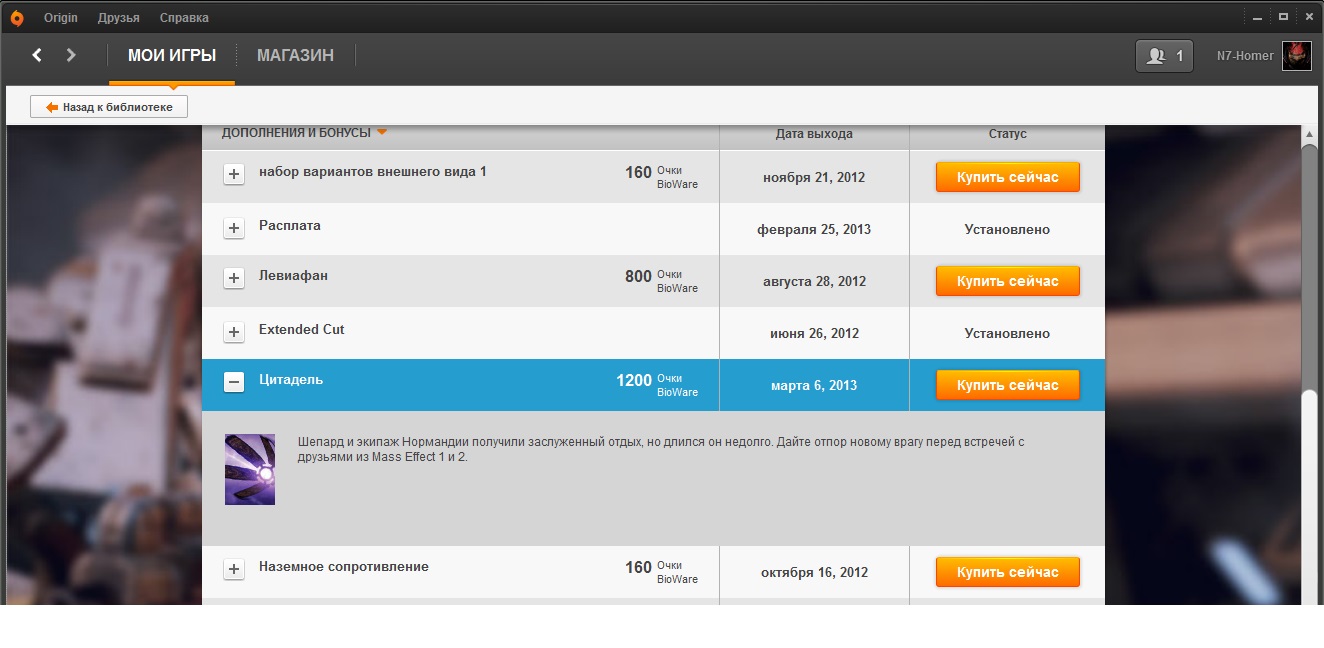This screenshot has width=1324, height=648.
Task: Open the Origin menu
Action: click(x=61, y=18)
